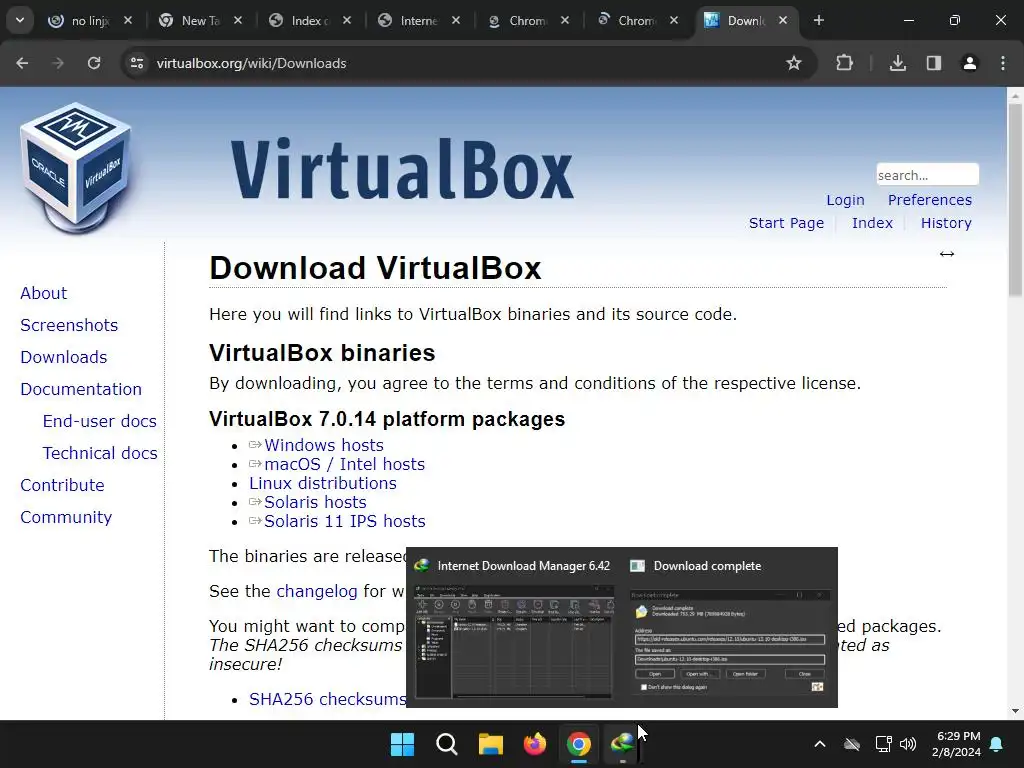Toggle the Chrome side panel icon
Image resolution: width=1024 pixels, height=768 pixels.
934,63
